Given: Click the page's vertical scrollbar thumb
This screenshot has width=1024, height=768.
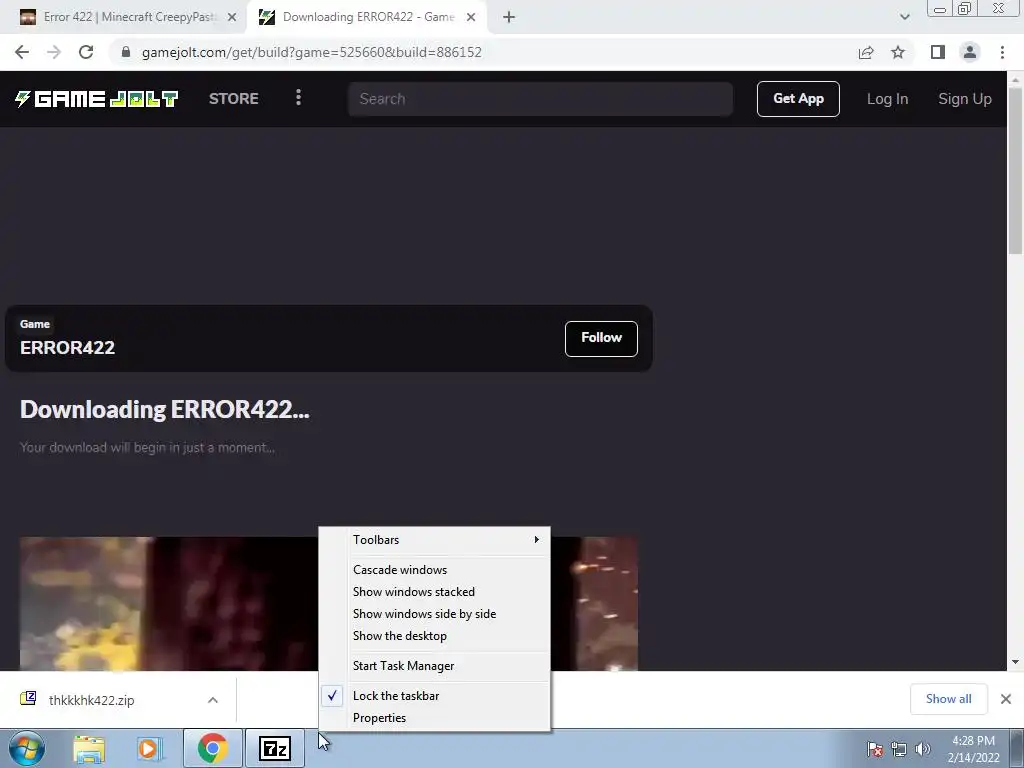Looking at the screenshot, I should [x=1015, y=171].
